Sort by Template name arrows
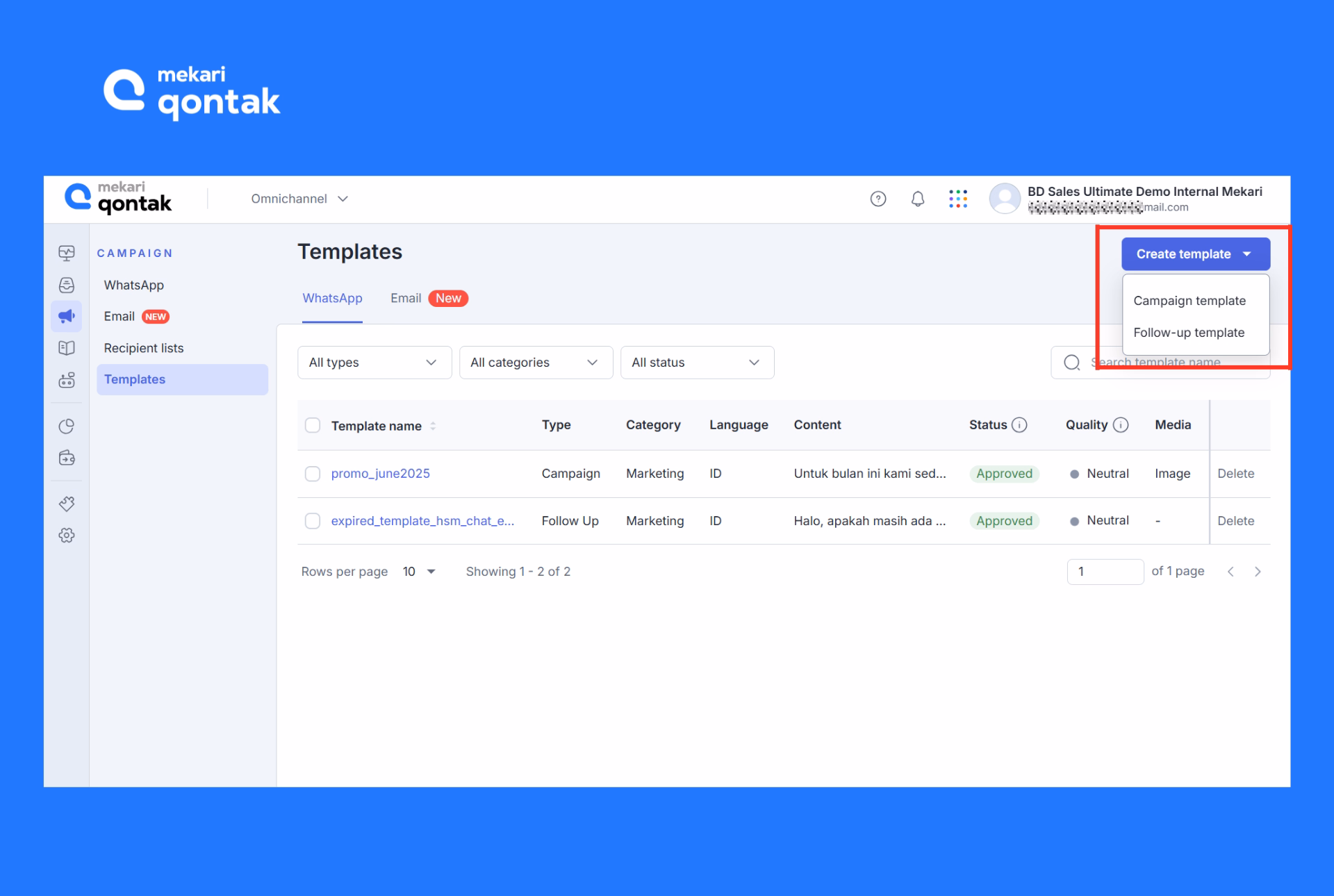The height and width of the screenshot is (896, 1334). coord(433,426)
